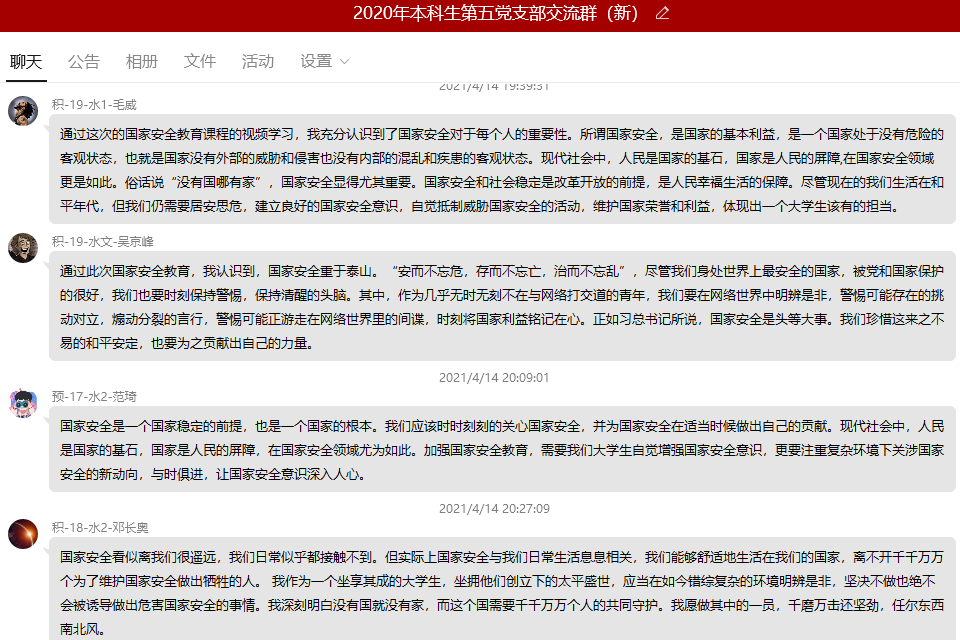Viewport: 960px width, 640px height.
Task: Open the 公告 tab
Action: coord(84,61)
